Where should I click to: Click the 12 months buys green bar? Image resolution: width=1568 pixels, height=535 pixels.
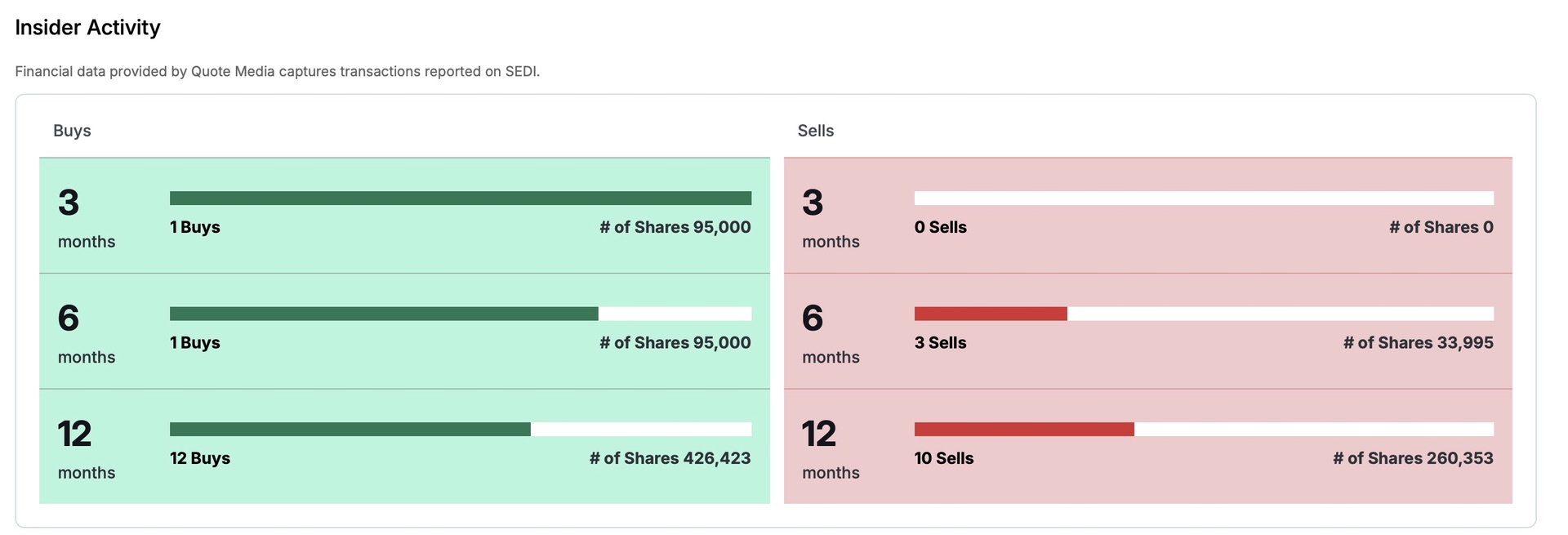point(350,430)
